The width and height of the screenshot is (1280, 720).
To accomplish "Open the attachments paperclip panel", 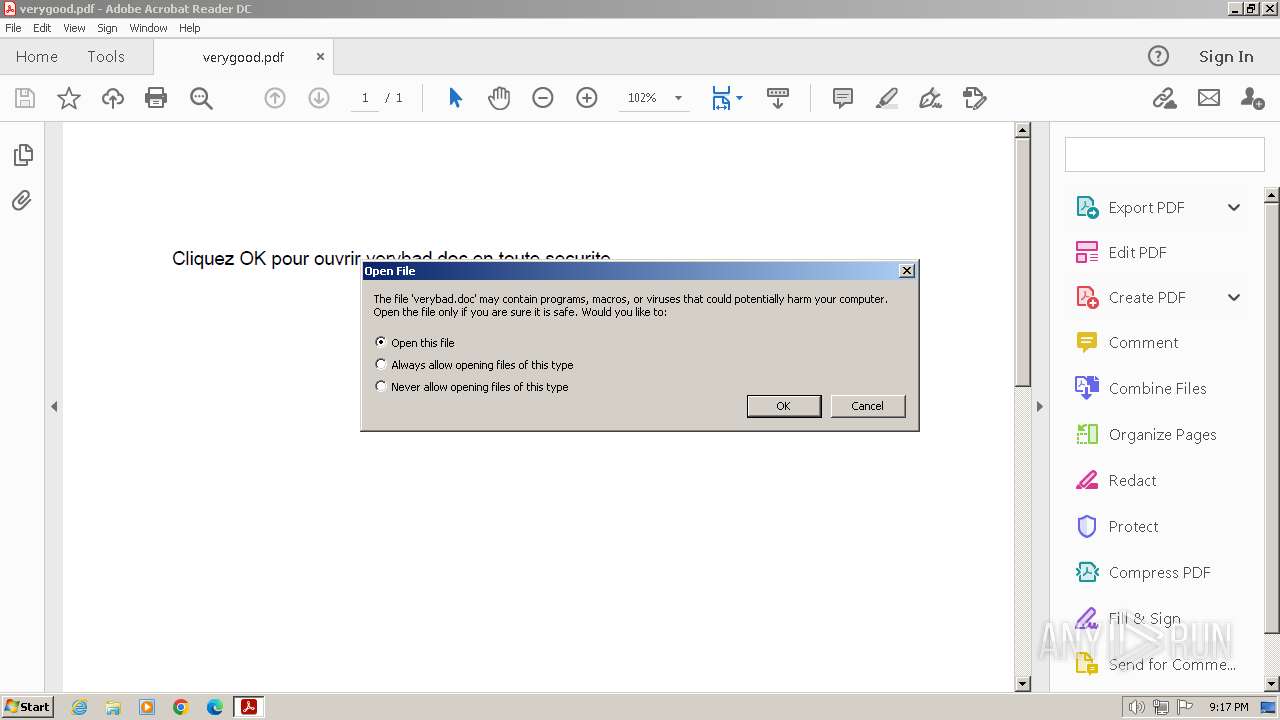I will pos(22,200).
